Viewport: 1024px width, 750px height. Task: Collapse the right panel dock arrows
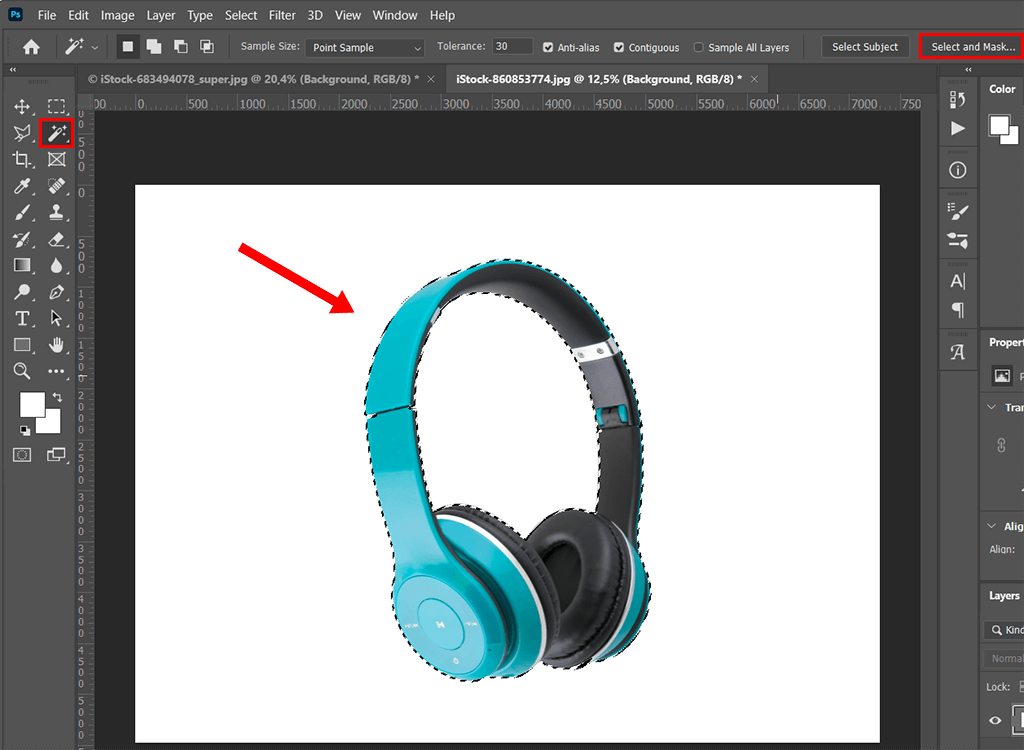click(968, 69)
